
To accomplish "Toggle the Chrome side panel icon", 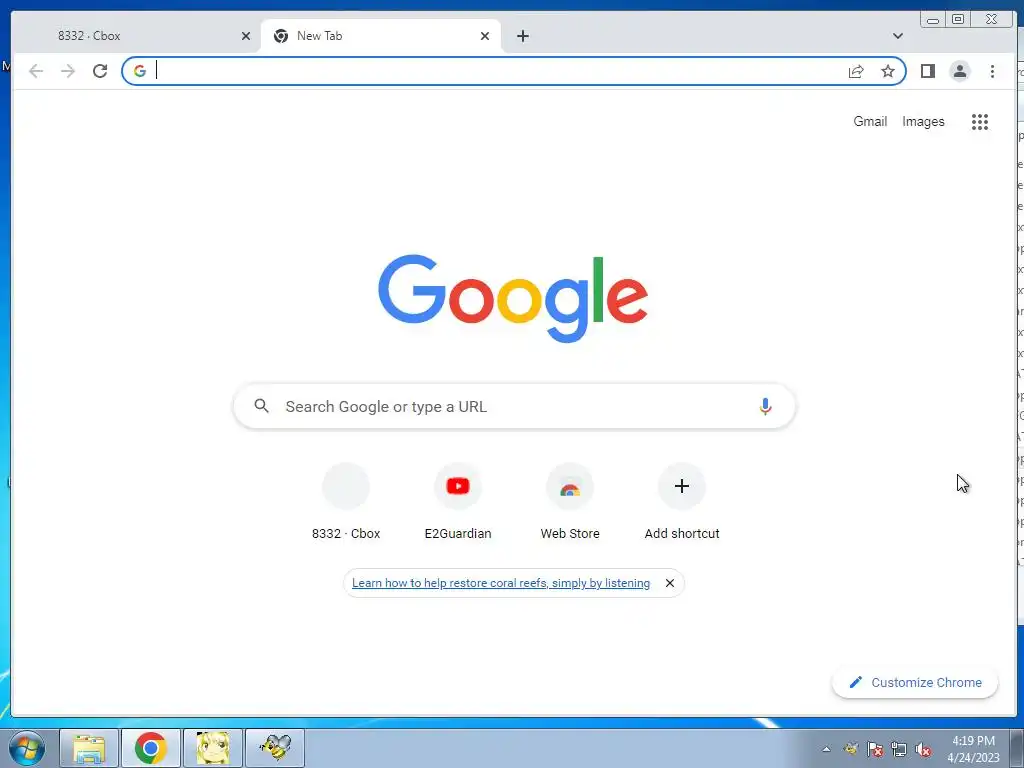I will click(x=927, y=71).
